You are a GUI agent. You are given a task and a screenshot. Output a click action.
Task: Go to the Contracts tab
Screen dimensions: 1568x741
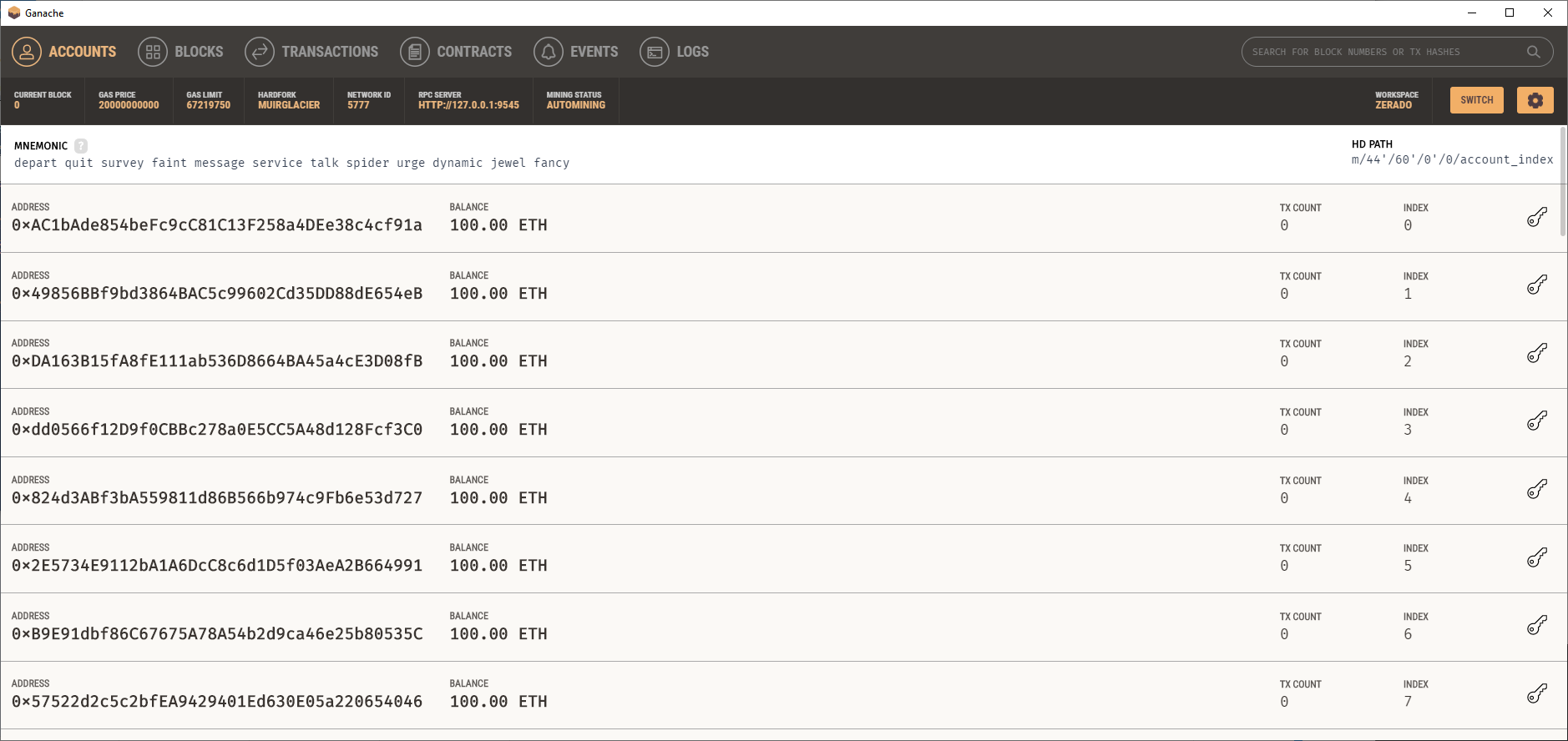tap(457, 52)
